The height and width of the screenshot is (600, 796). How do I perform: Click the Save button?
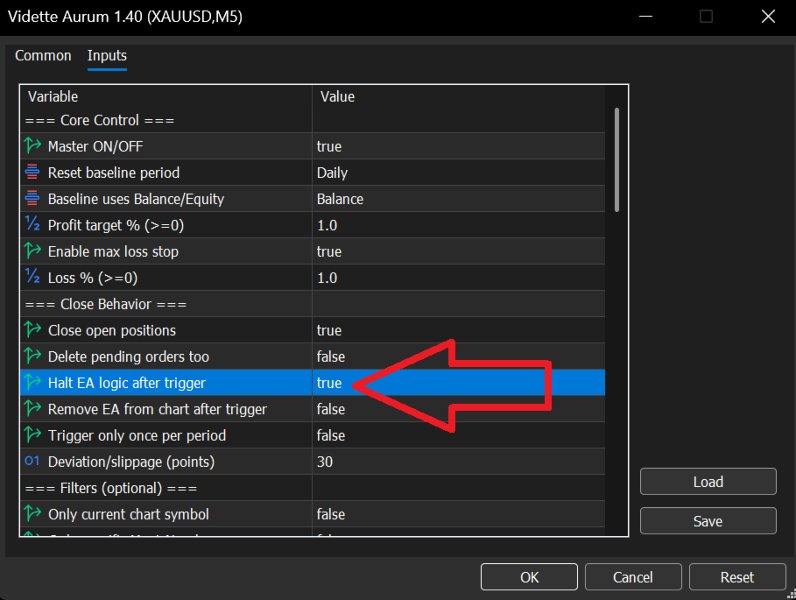(708, 521)
